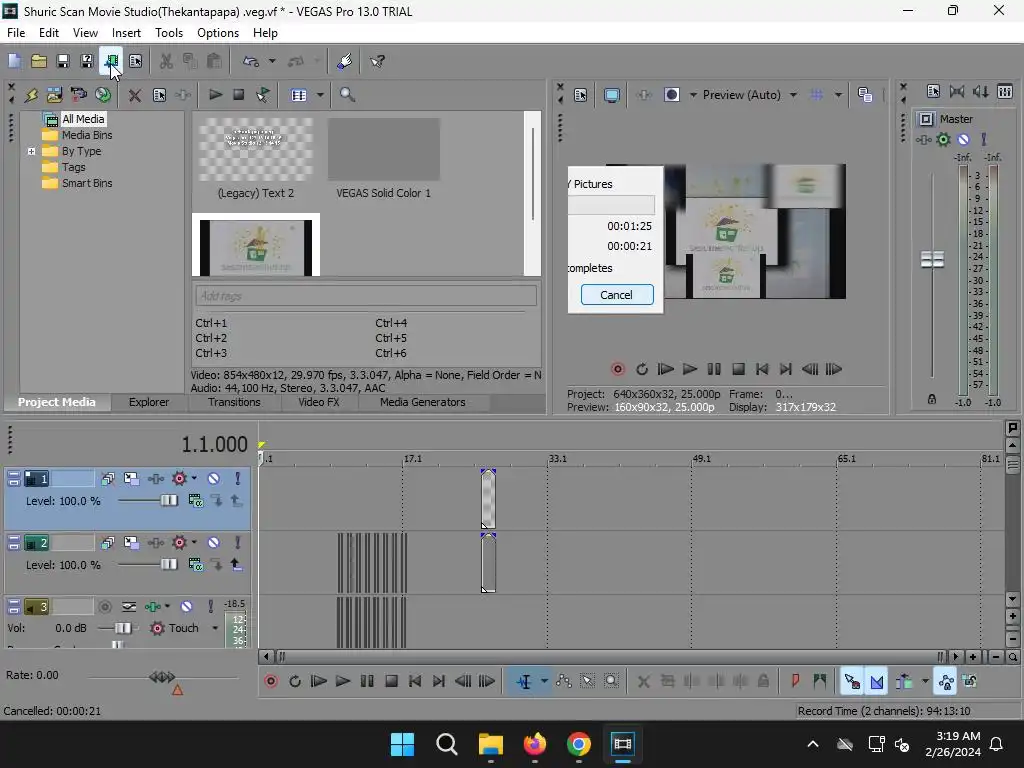Viewport: 1024px width, 768px height.
Task: Click the Render As toolbar icon
Action: click(x=111, y=61)
